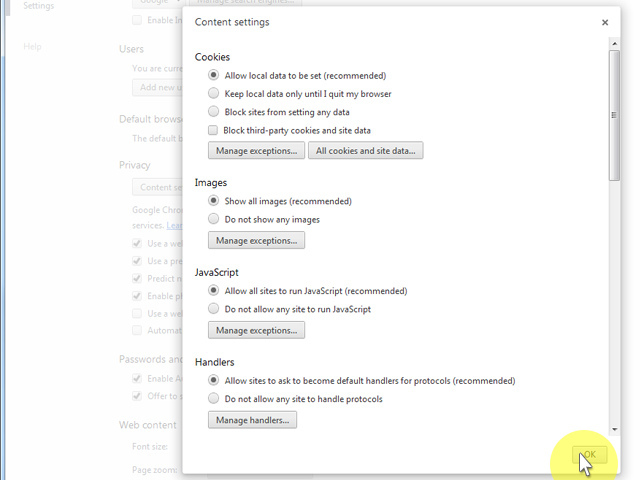Click the scroll down arrow in dialog
This screenshot has width=640, height=480.
tap(614, 429)
